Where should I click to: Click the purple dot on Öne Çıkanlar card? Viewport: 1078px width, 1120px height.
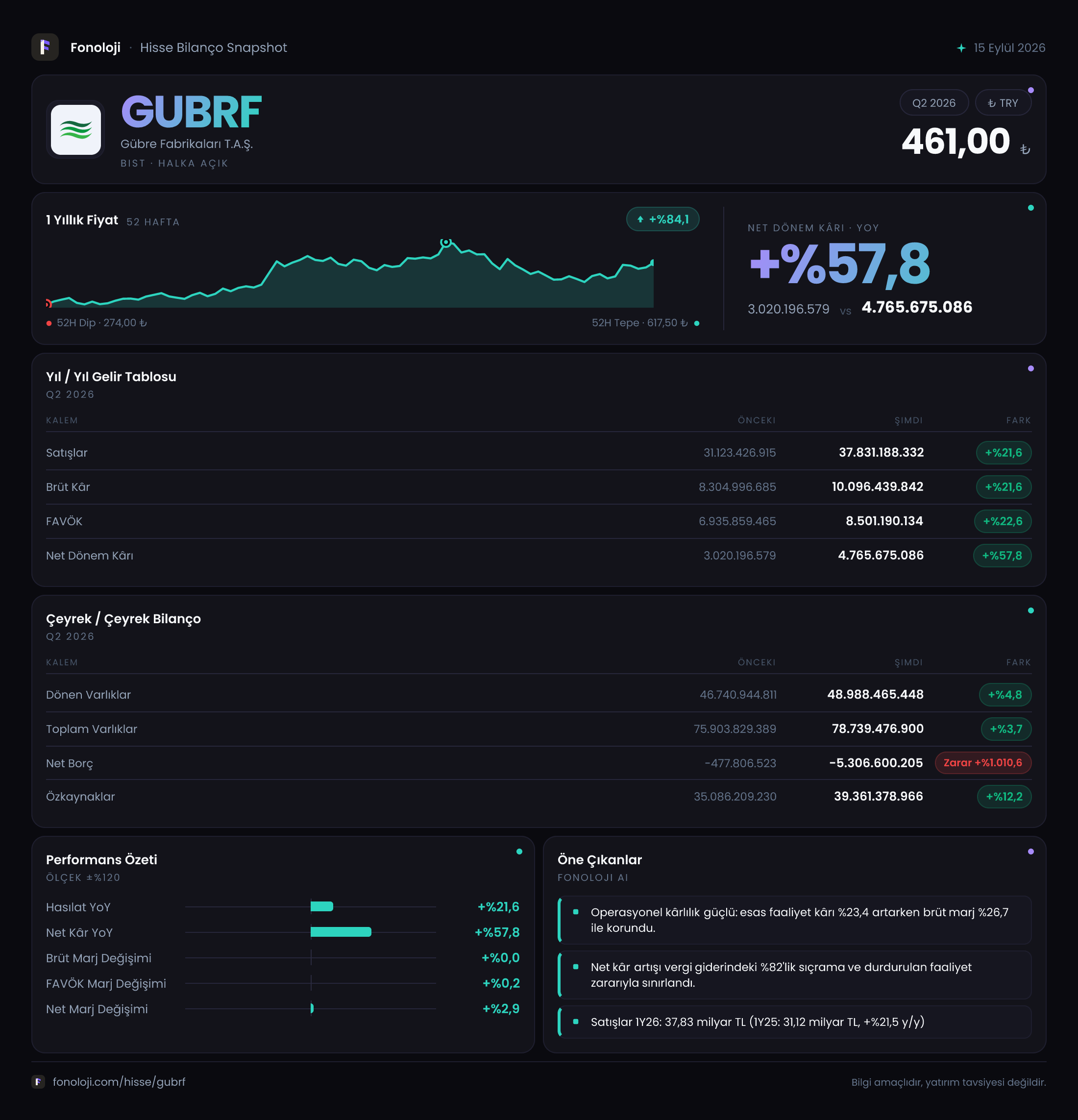pyautogui.click(x=1030, y=852)
